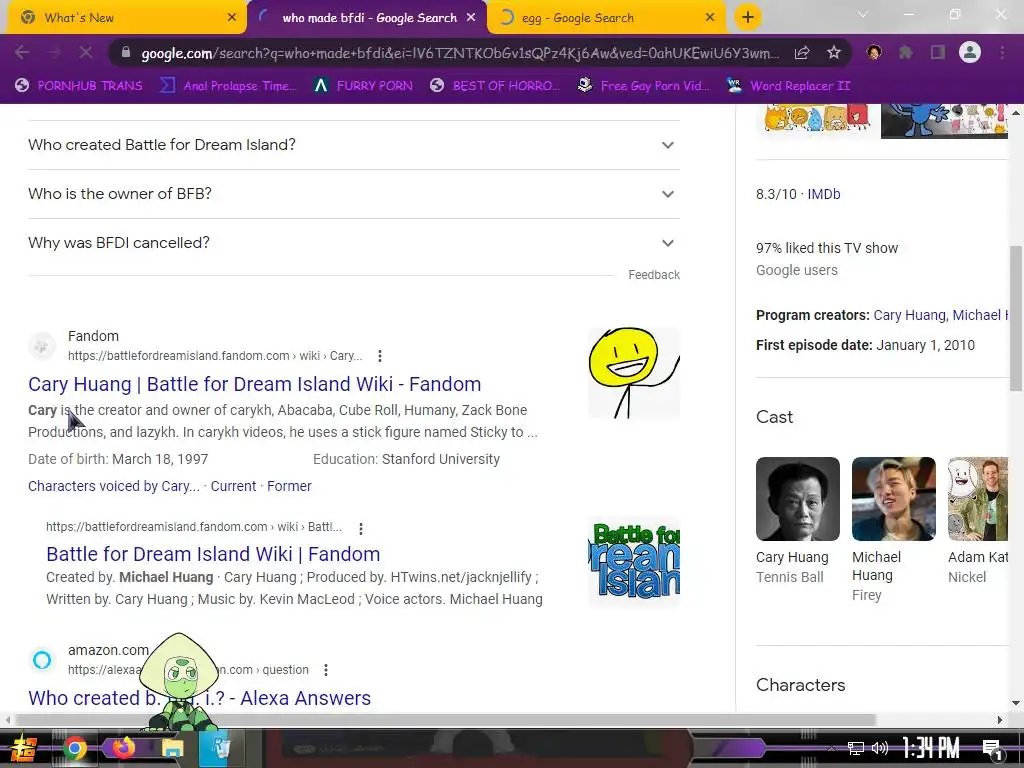Click the round extension avatar icon in the toolbar
The width and height of the screenshot is (1024, 768).
(874, 52)
